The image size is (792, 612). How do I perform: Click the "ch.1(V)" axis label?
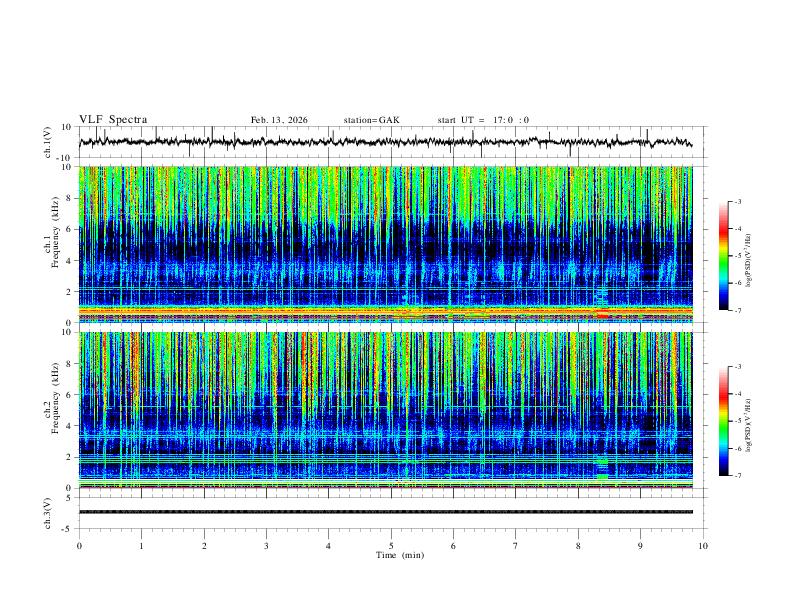click(x=48, y=142)
